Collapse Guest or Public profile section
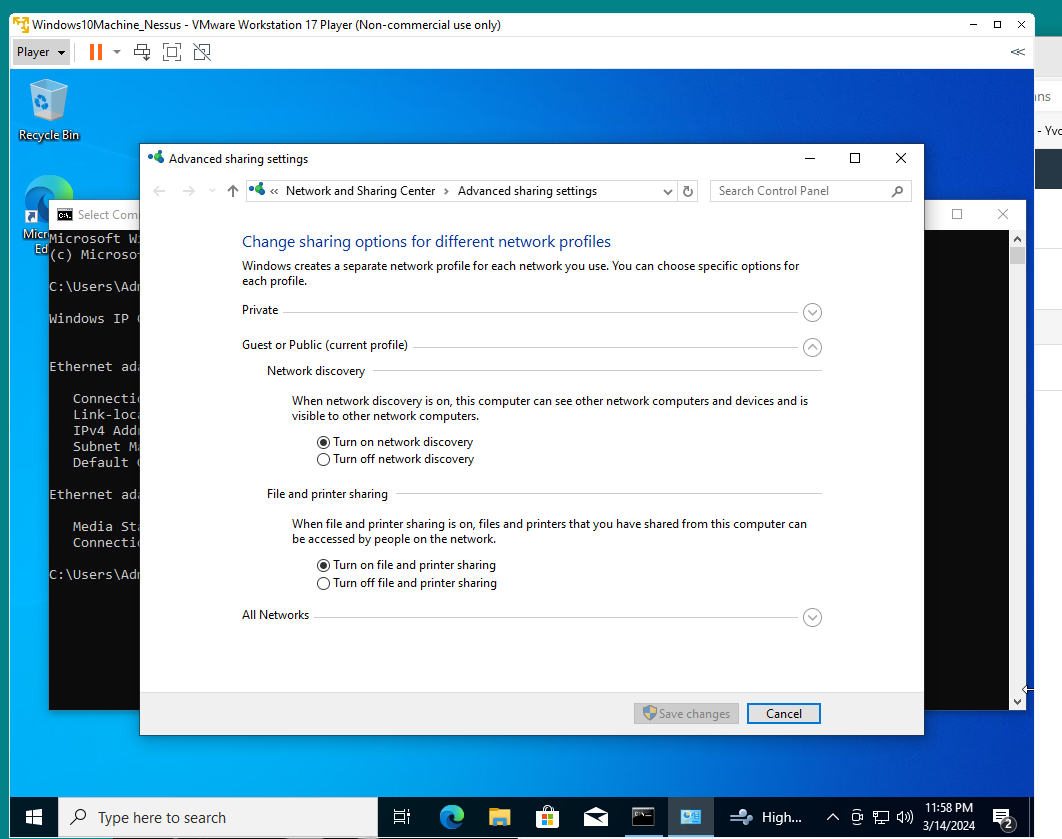This screenshot has height=839, width=1062. (x=812, y=347)
